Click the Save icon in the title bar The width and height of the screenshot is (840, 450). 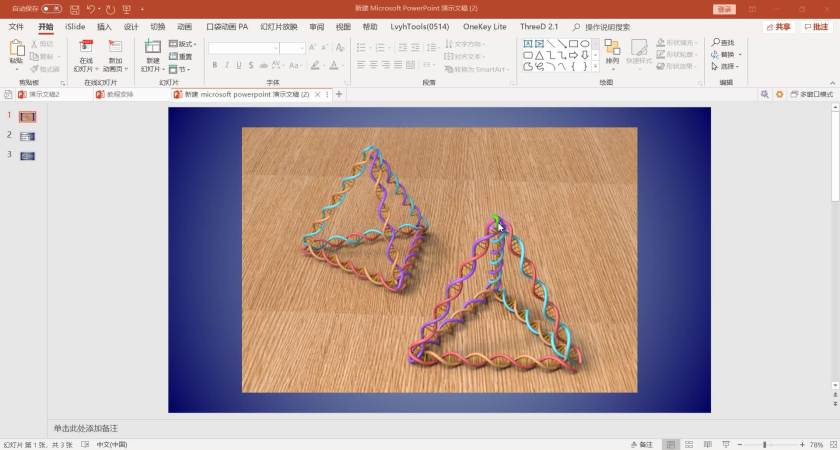75,9
